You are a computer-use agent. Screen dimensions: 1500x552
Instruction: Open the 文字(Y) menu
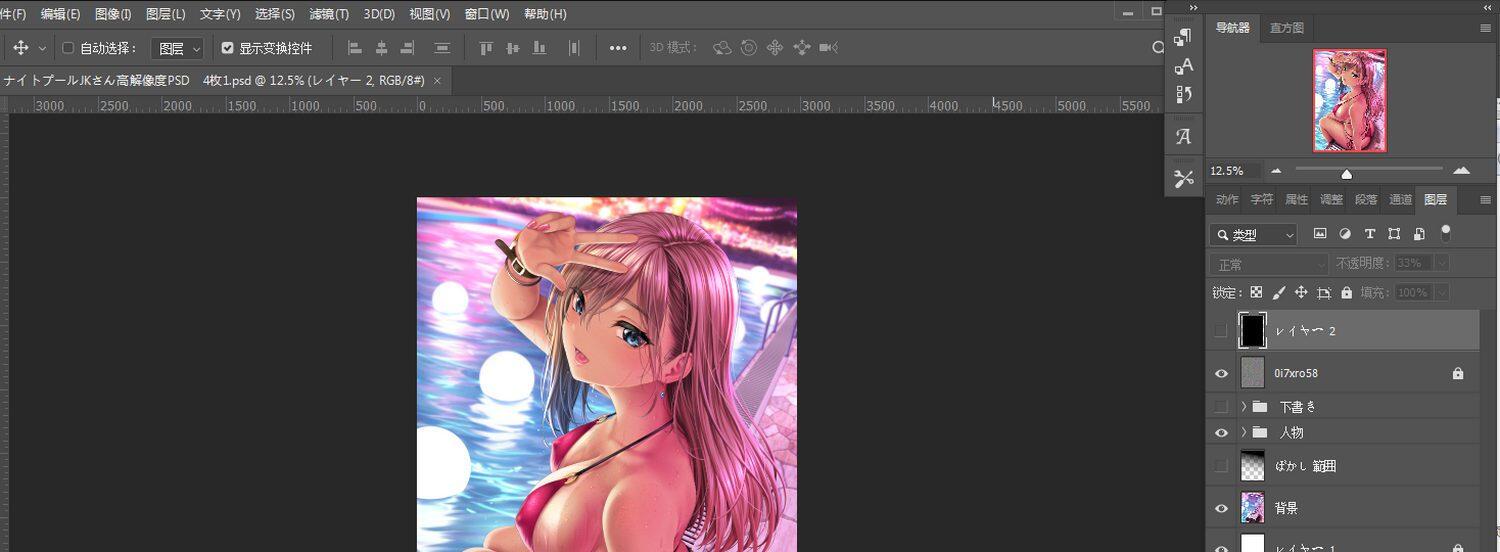(220, 14)
